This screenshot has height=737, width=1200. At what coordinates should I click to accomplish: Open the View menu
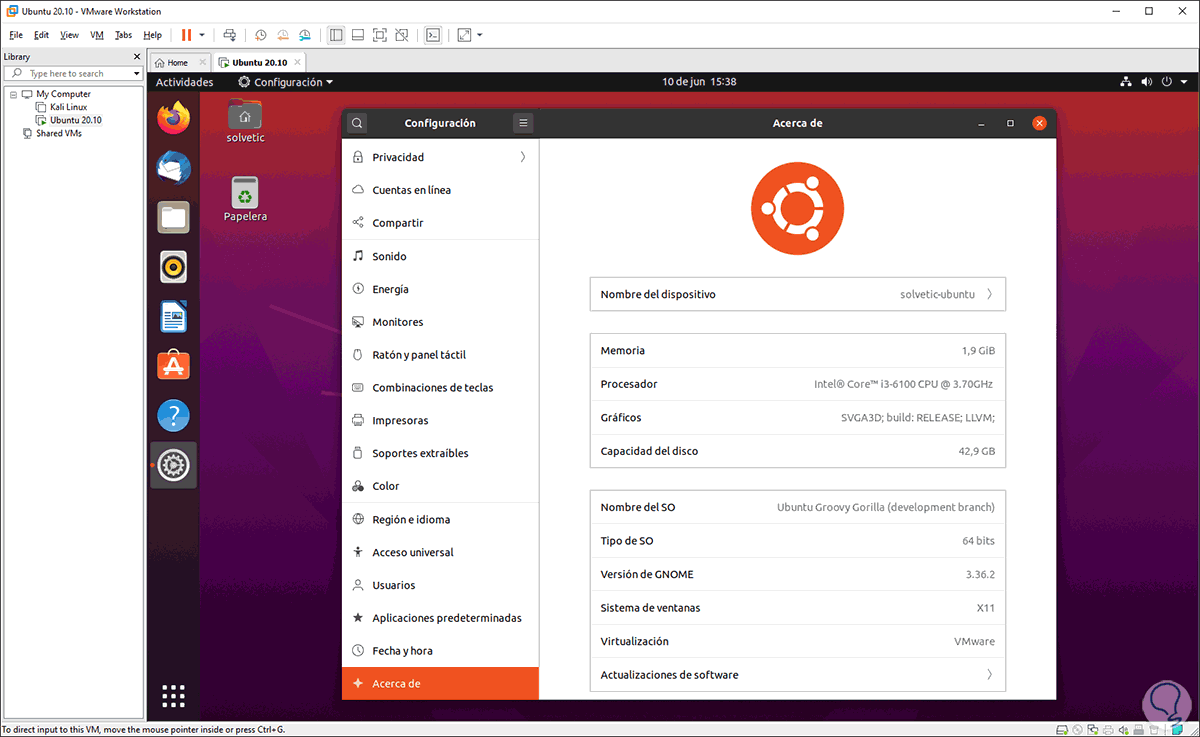coord(69,35)
